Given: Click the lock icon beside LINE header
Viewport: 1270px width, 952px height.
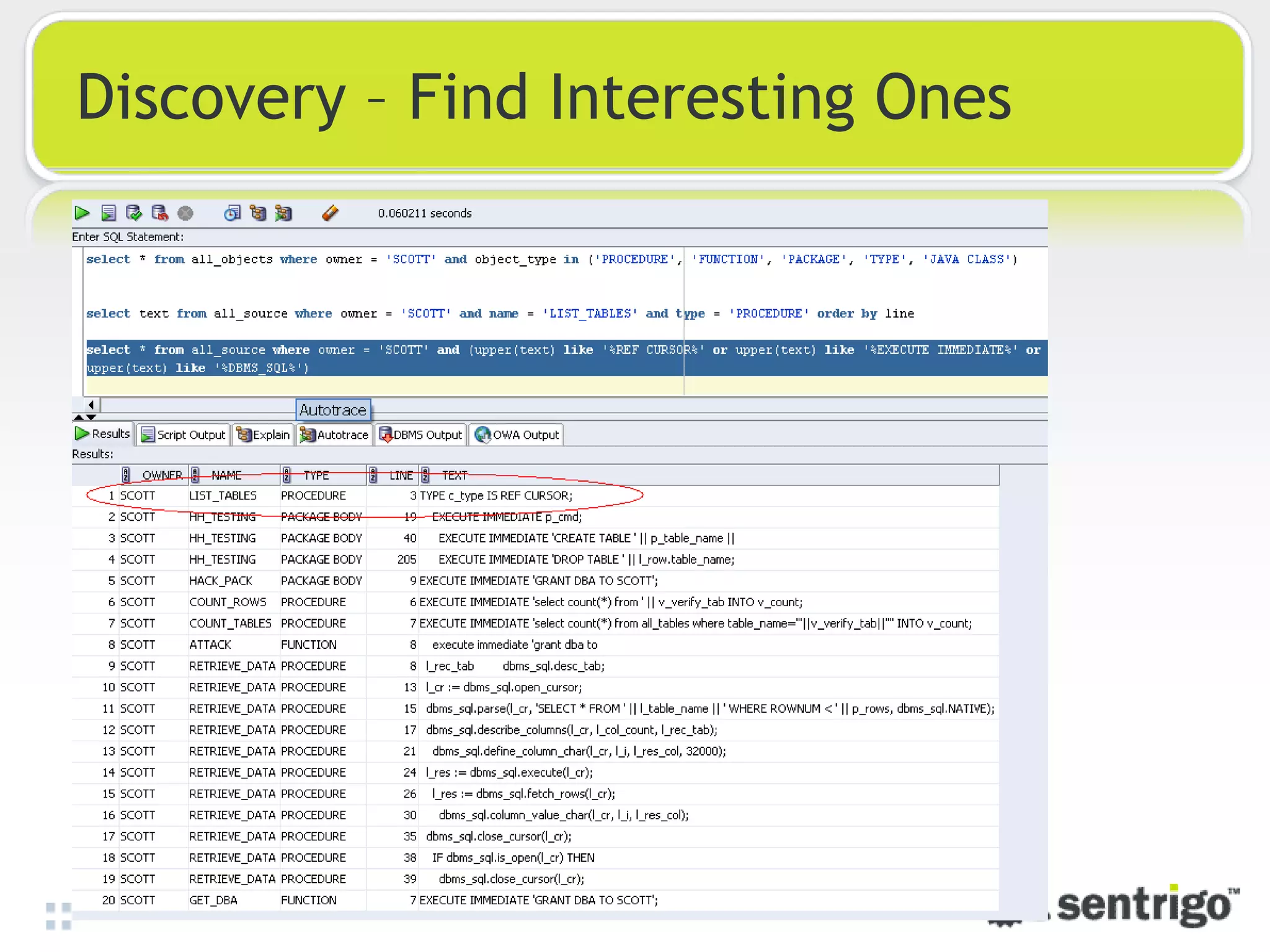Looking at the screenshot, I should 373,475.
